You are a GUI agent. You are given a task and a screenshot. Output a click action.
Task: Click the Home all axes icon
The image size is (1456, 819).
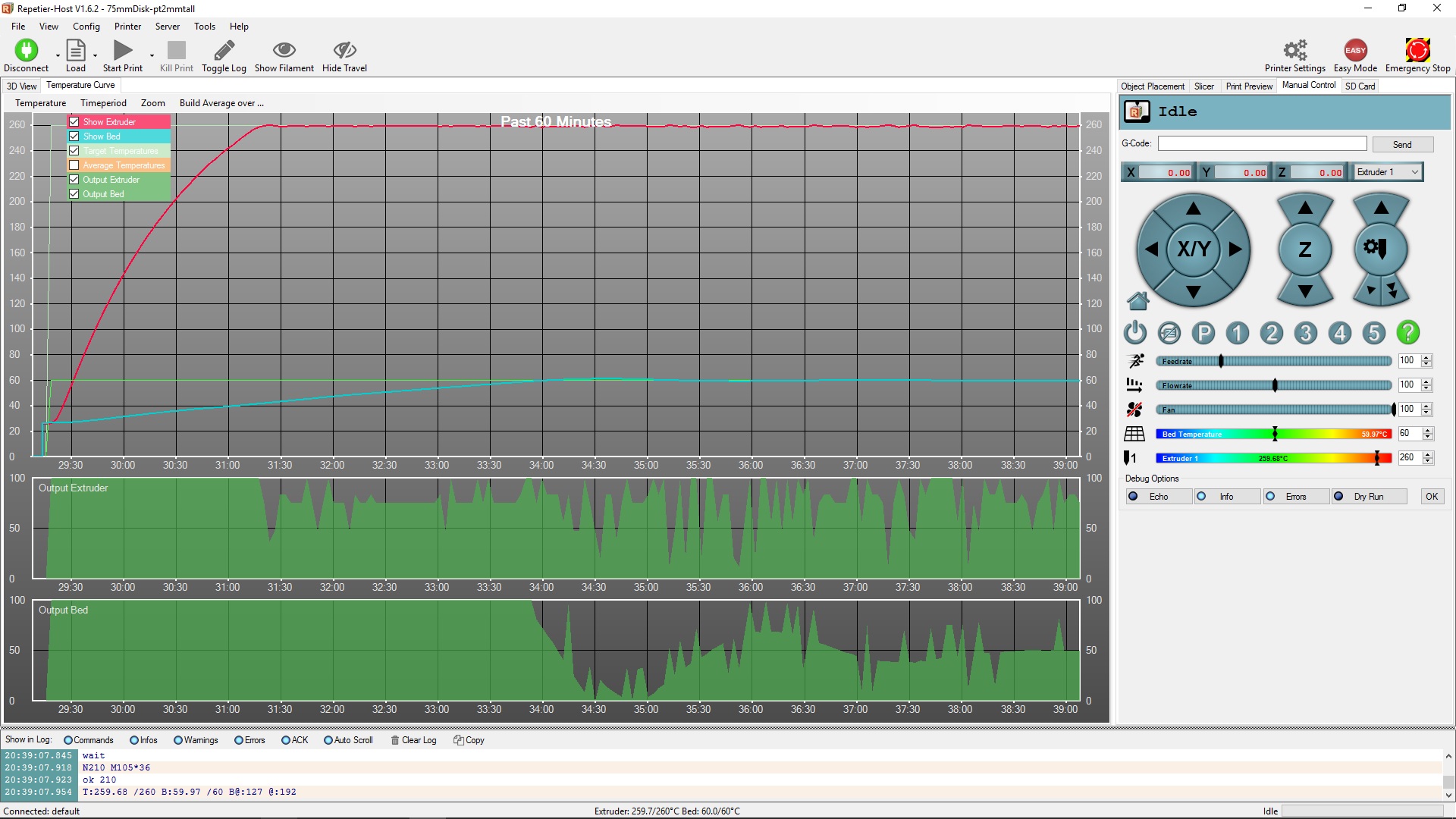coord(1137,302)
